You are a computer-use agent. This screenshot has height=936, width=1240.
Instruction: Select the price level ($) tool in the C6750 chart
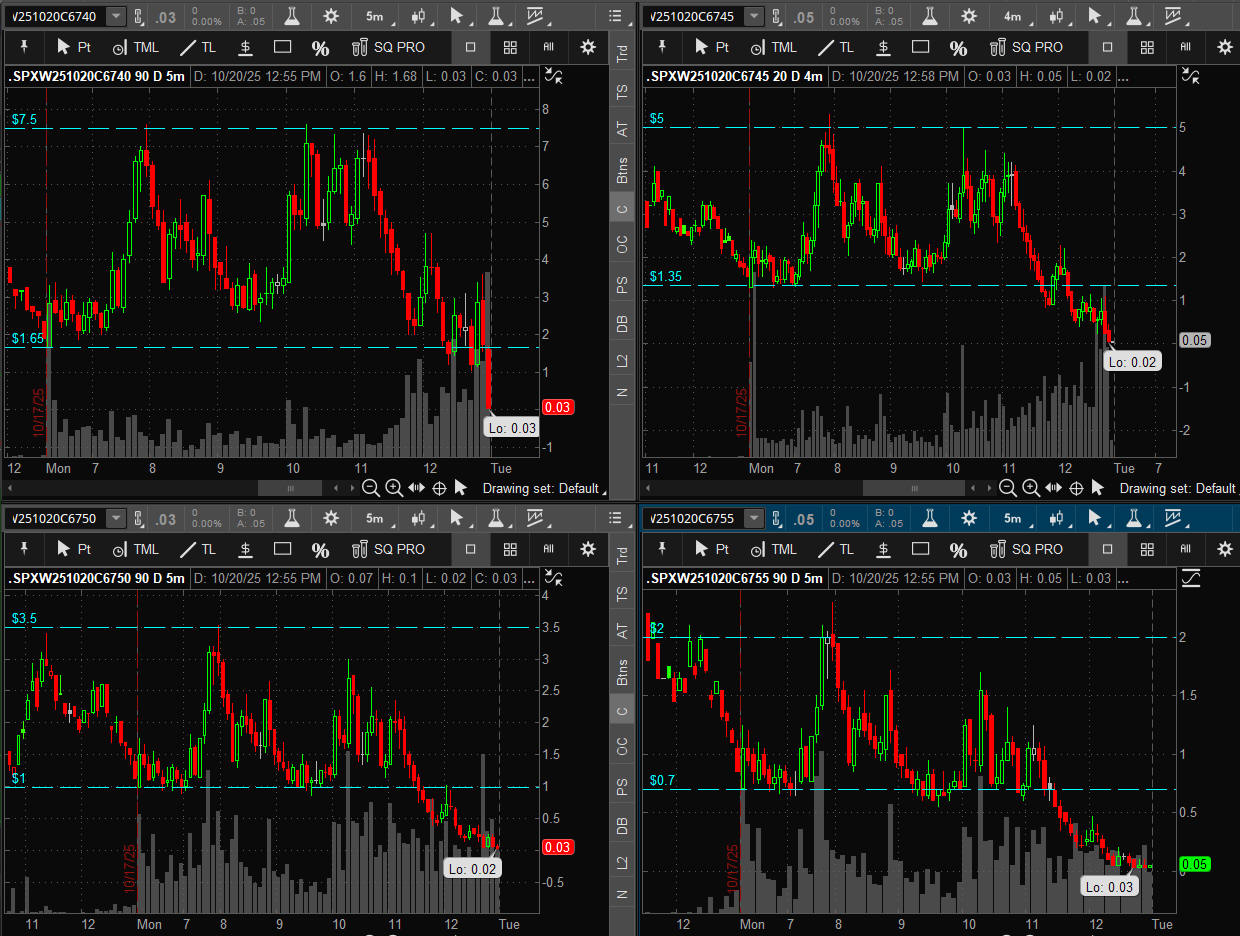(x=245, y=549)
